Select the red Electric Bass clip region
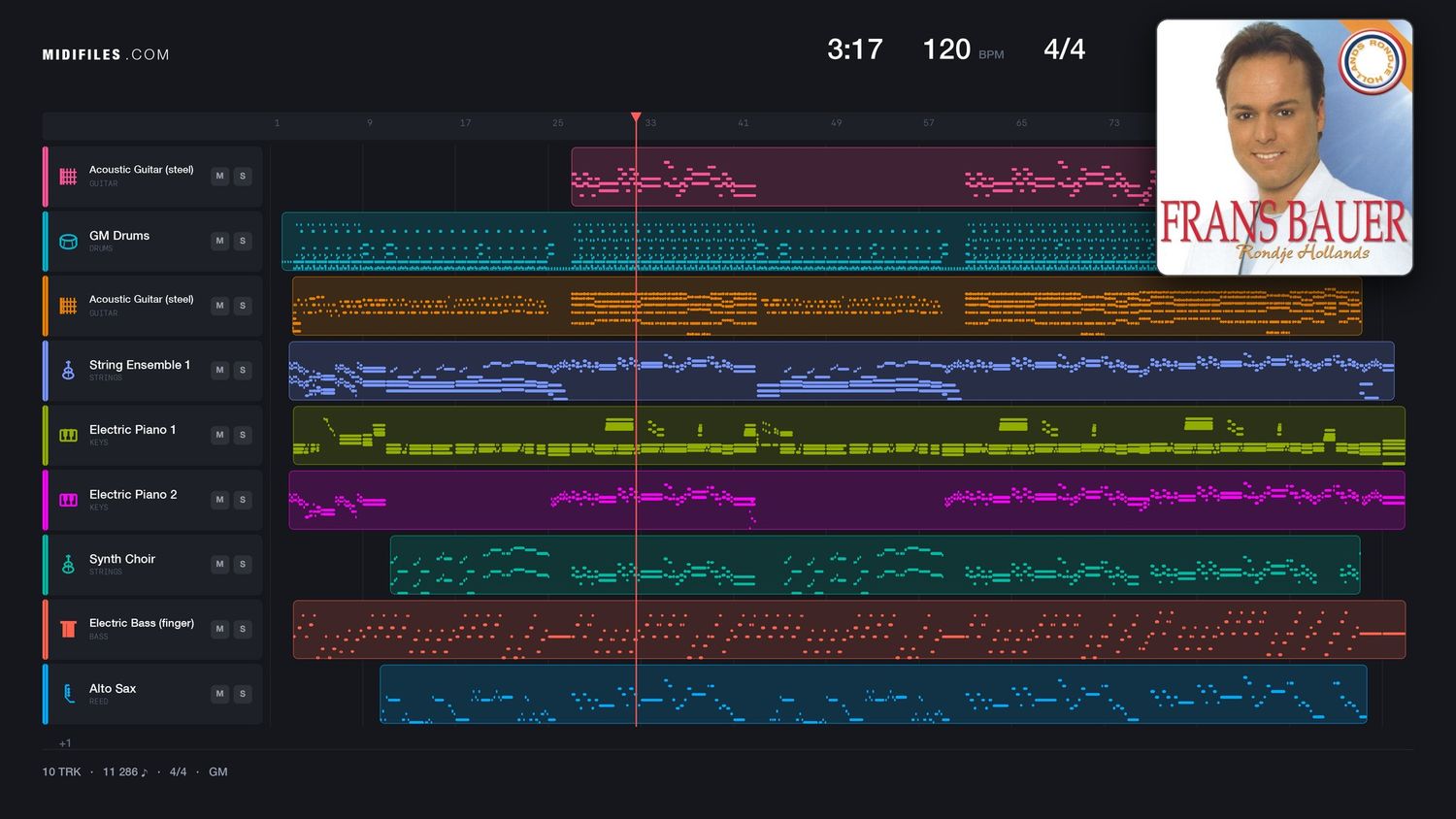The width and height of the screenshot is (1456, 819). (x=849, y=630)
